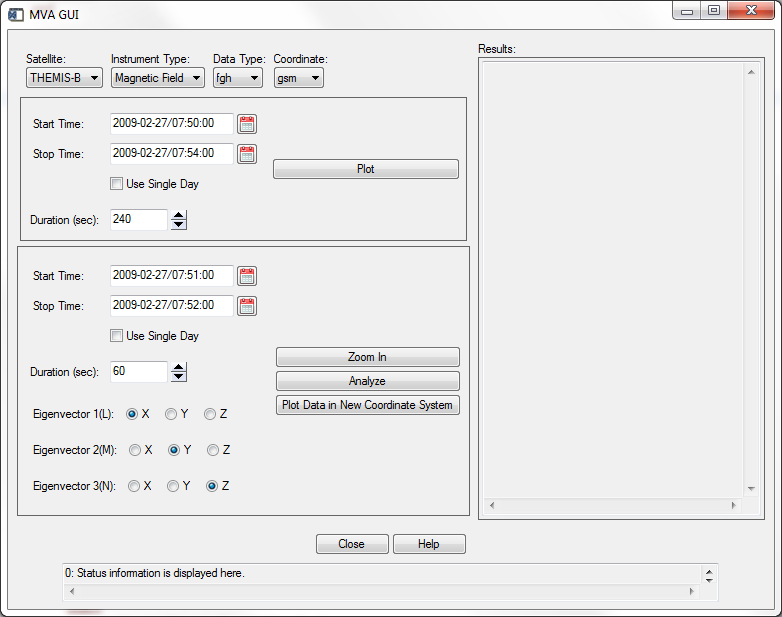The height and width of the screenshot is (617, 782).
Task: Expand the Instrument Type dropdown
Action: (x=157, y=78)
